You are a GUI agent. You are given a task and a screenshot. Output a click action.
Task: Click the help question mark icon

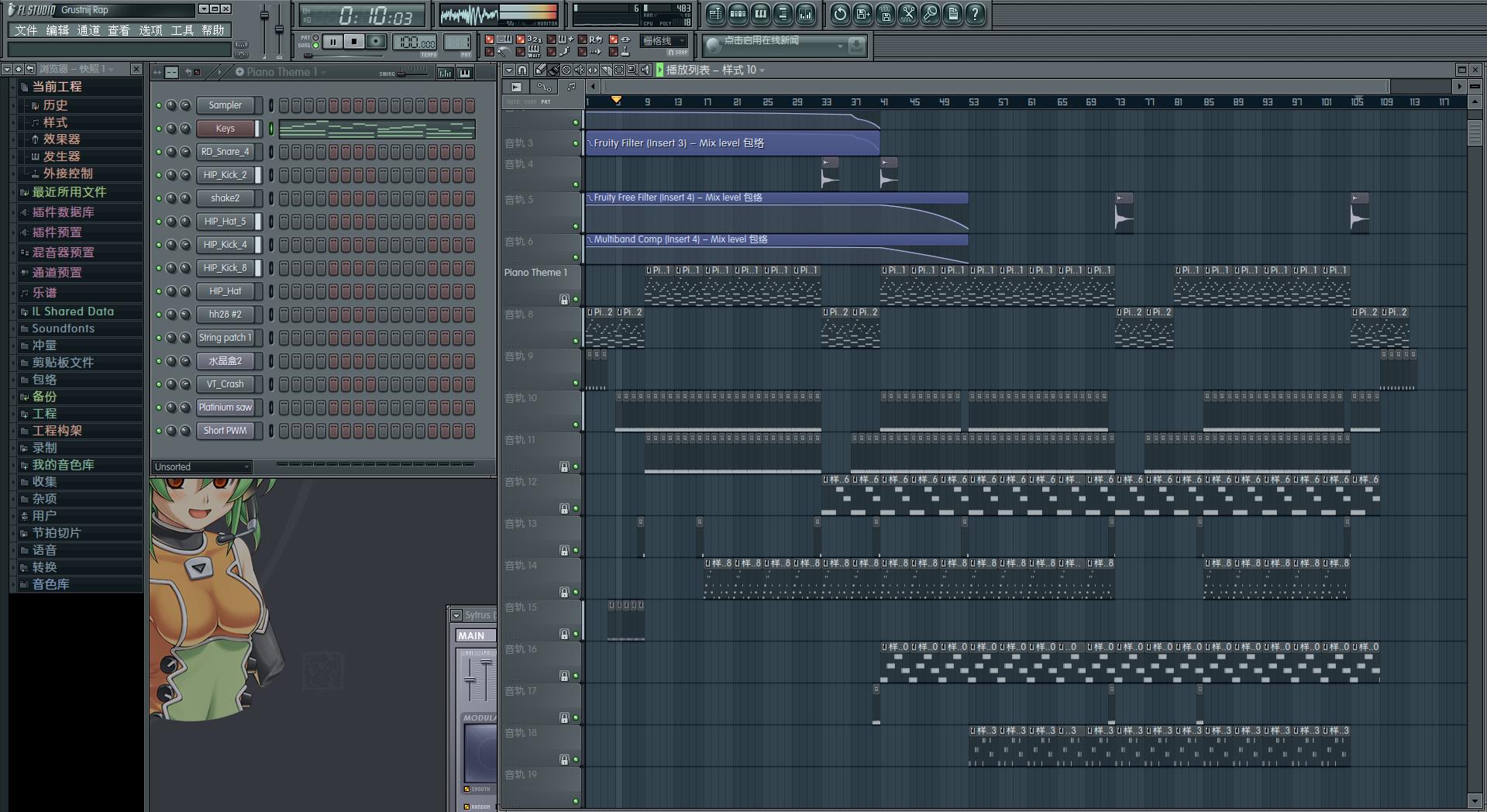tap(975, 14)
